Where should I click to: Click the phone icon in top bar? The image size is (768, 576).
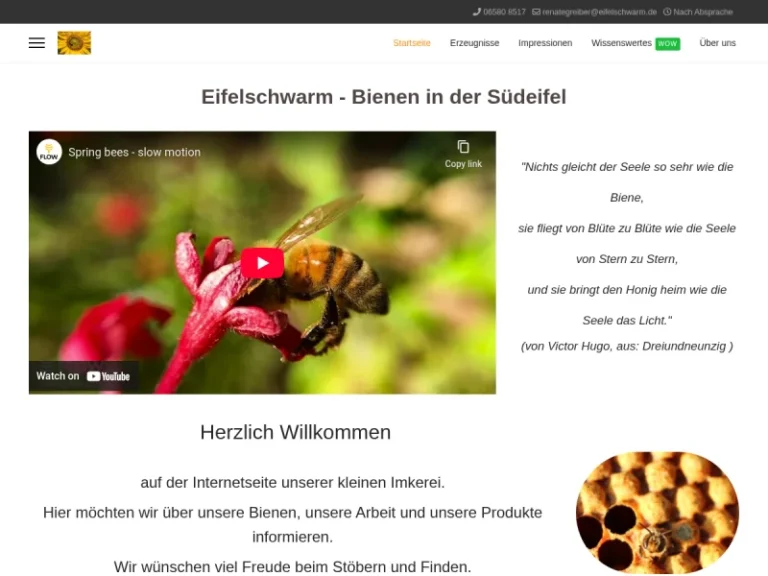tap(477, 12)
